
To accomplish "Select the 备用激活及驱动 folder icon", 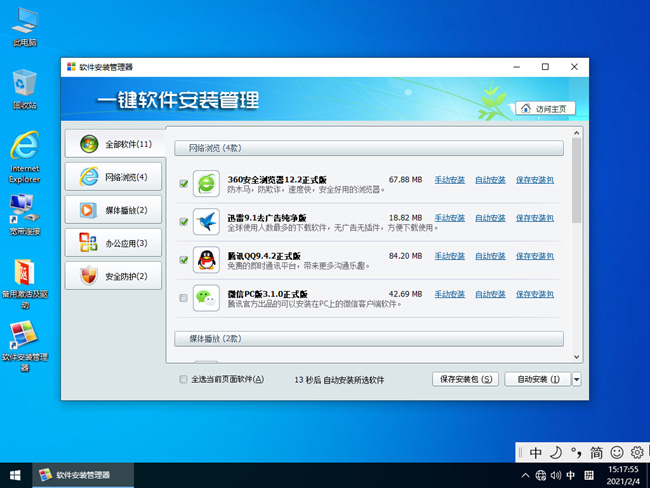I will (25, 284).
